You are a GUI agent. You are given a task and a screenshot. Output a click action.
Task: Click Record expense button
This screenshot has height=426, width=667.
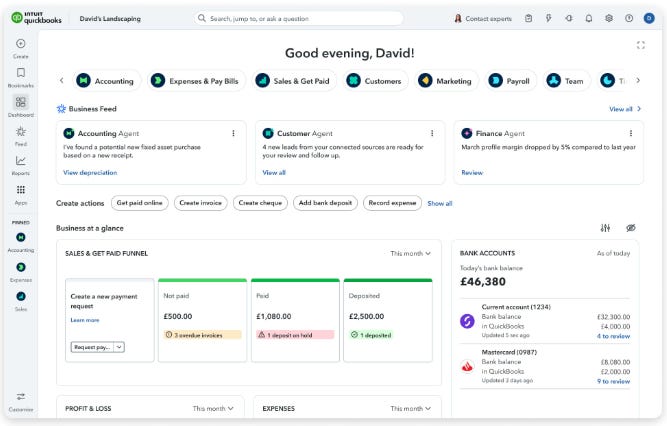(x=392, y=203)
